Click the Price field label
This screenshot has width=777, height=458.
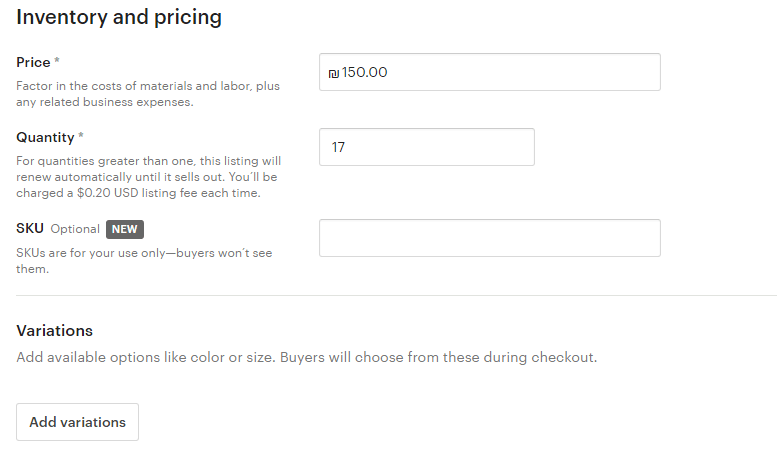(33, 62)
